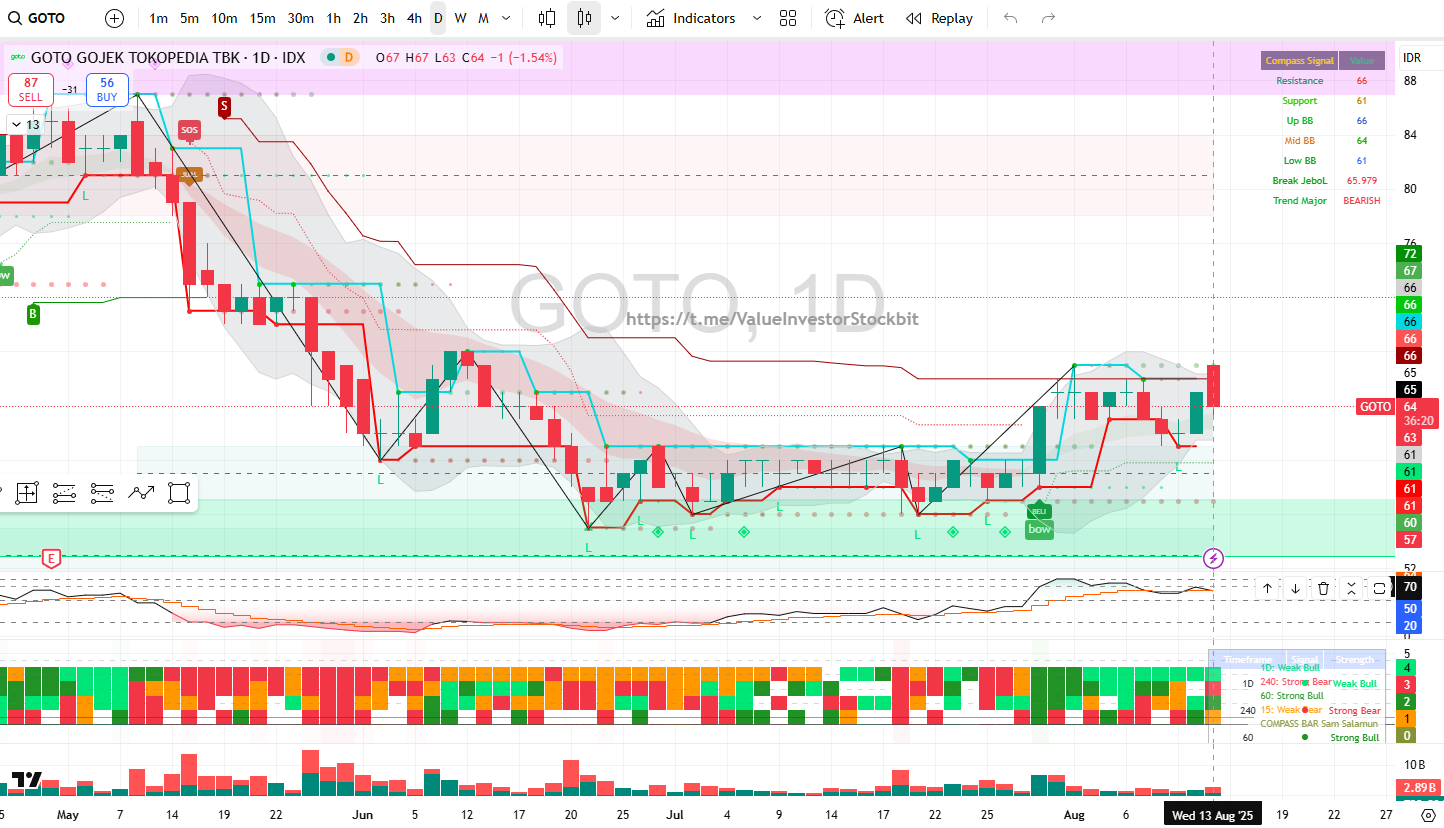Image resolution: width=1444 pixels, height=828 pixels.
Task: Expand the chart style dropdown
Action: click(x=614, y=18)
